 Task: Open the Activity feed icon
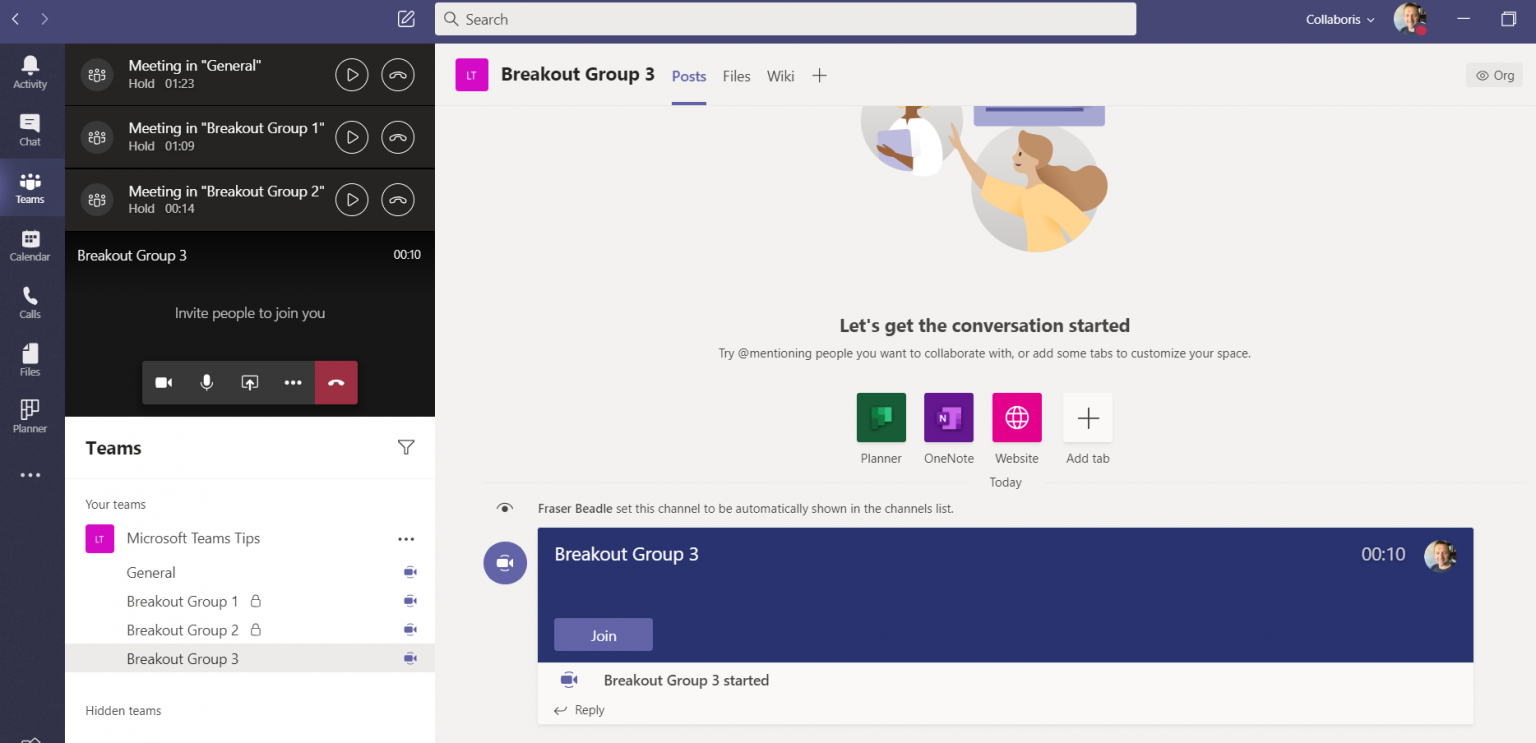pyautogui.click(x=29, y=68)
